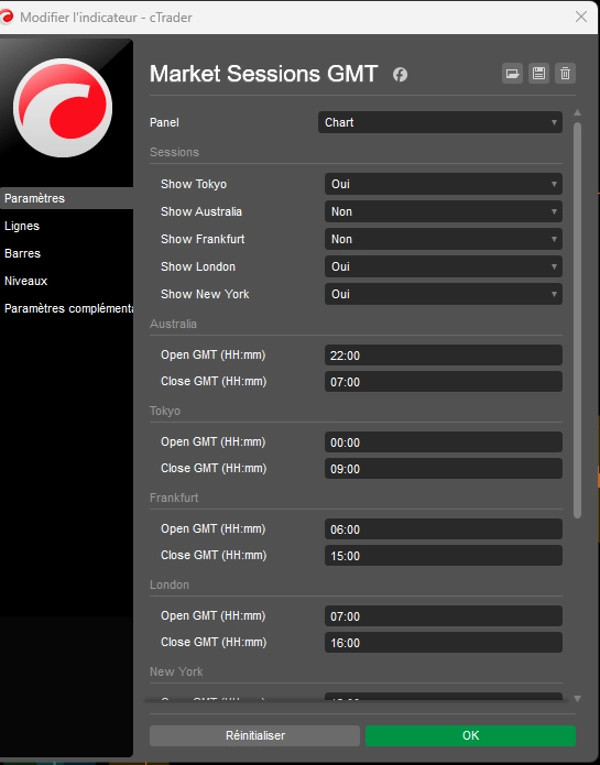Screen dimensions: 600x765
Task: Click the Show New York label
Action: [x=205, y=294]
